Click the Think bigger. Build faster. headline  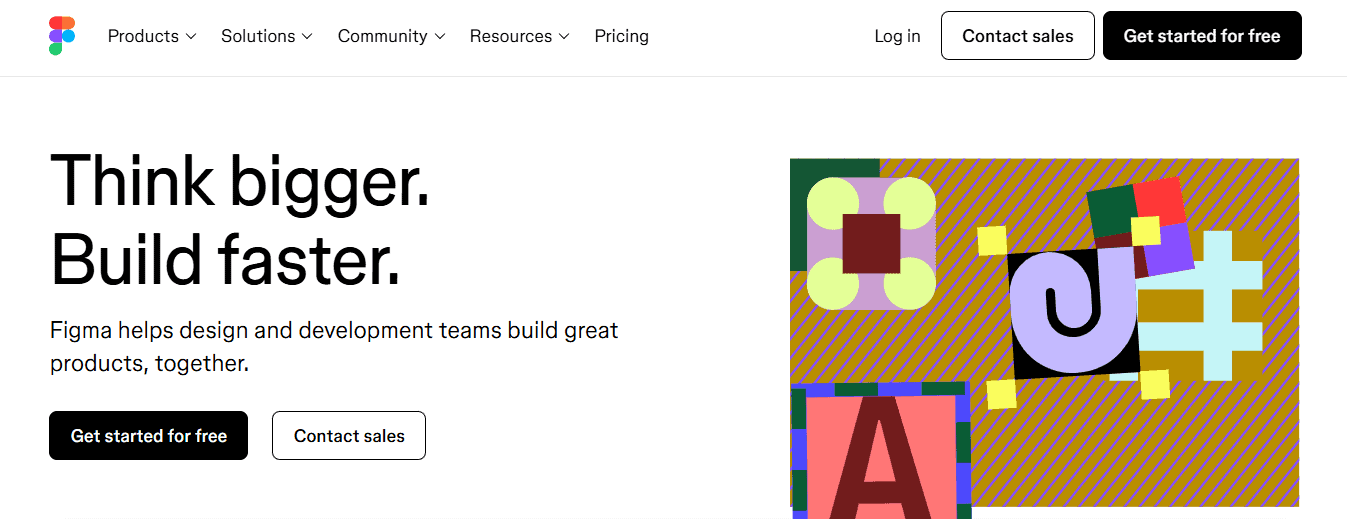[240, 220]
